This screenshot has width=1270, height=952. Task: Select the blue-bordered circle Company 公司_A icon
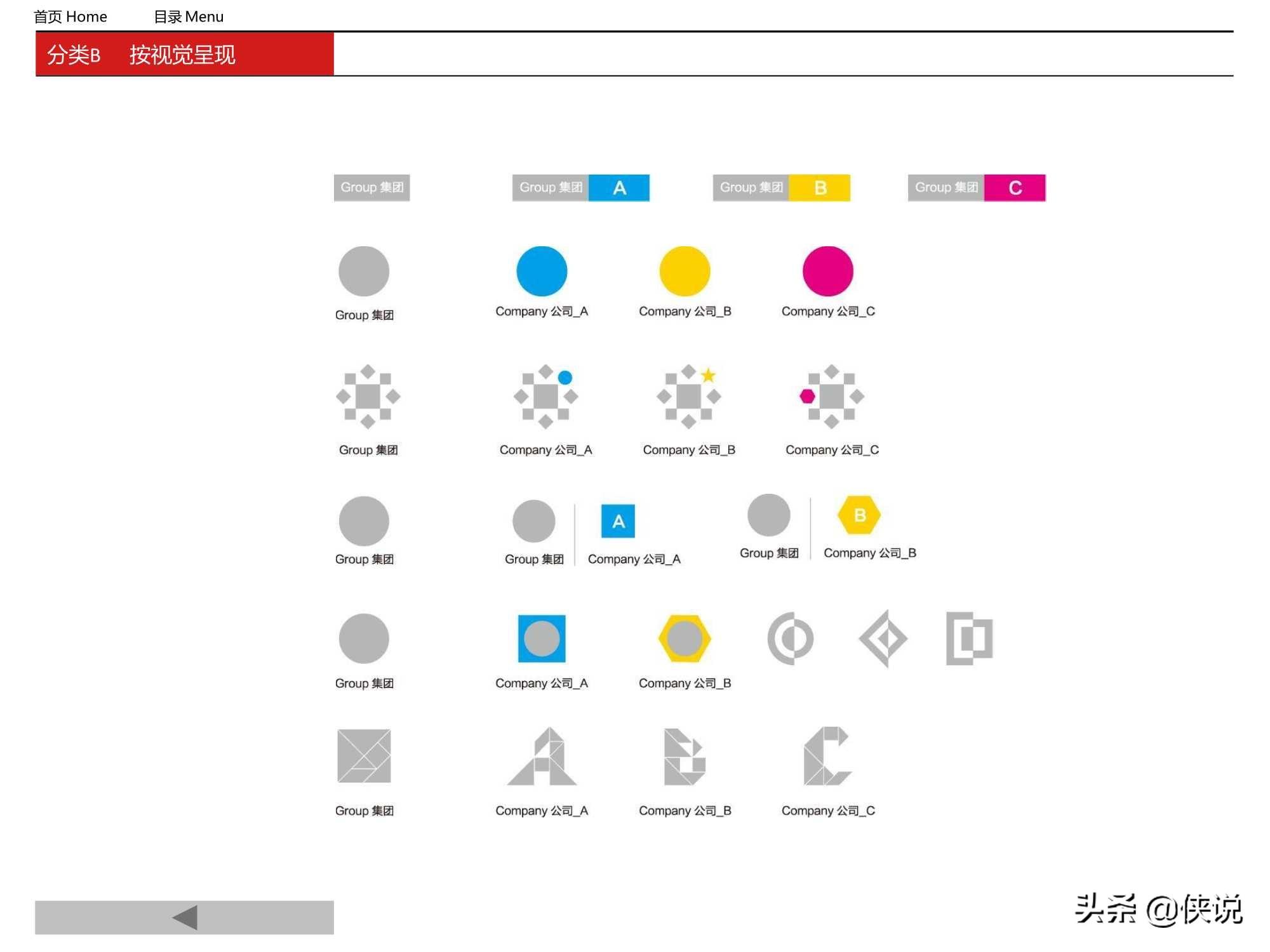[540, 635]
